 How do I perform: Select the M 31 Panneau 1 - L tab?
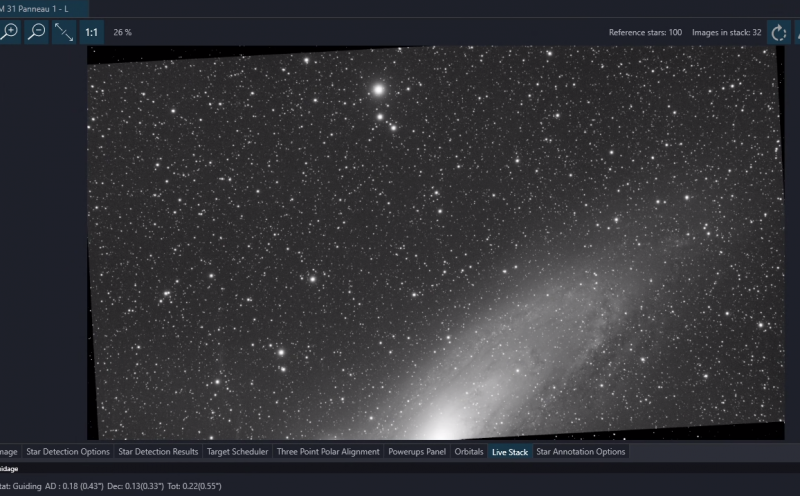point(36,9)
